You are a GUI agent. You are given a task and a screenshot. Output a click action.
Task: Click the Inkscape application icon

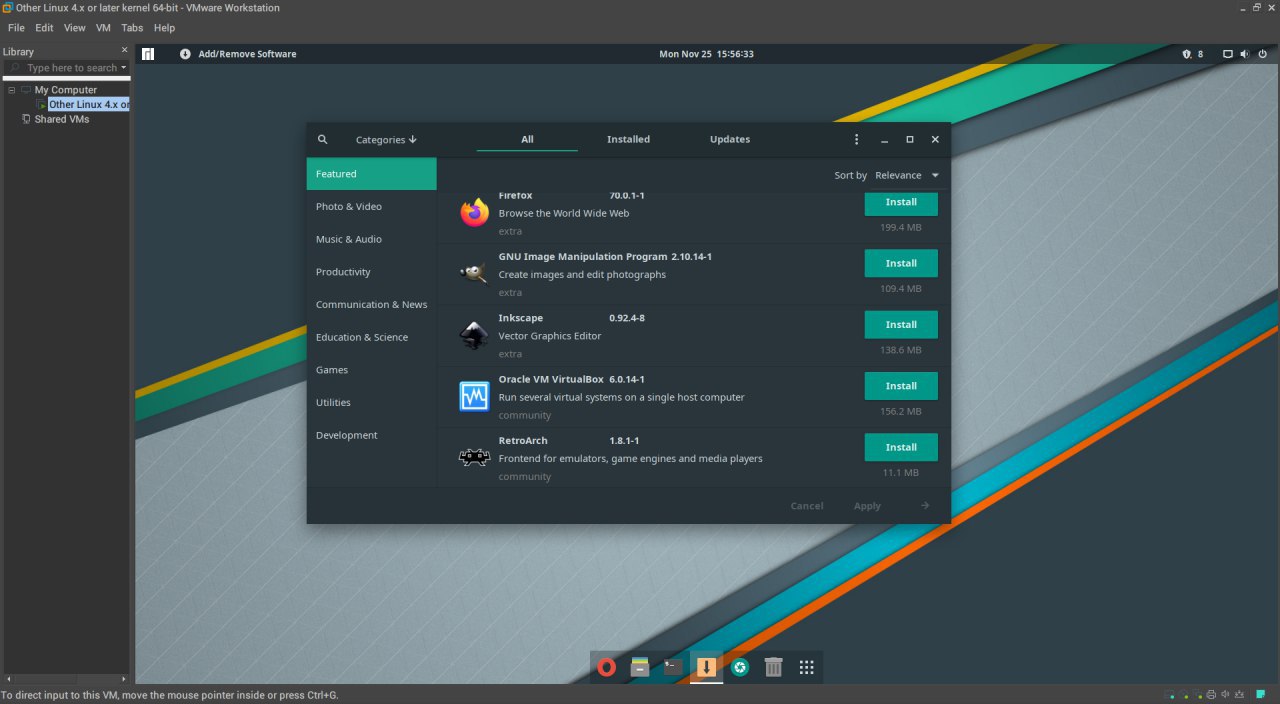(x=474, y=335)
